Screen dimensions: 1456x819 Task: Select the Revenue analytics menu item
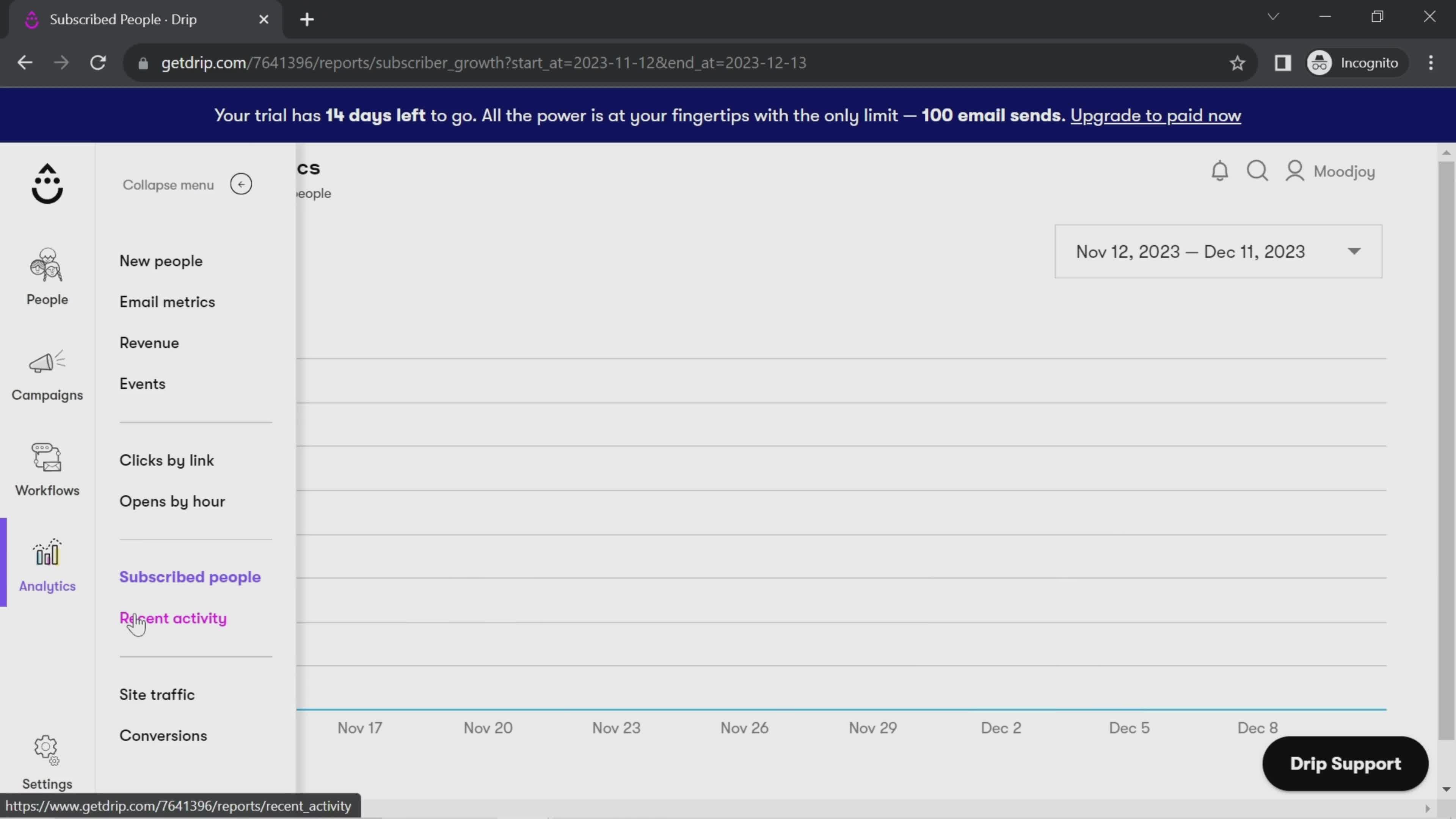pos(148,342)
